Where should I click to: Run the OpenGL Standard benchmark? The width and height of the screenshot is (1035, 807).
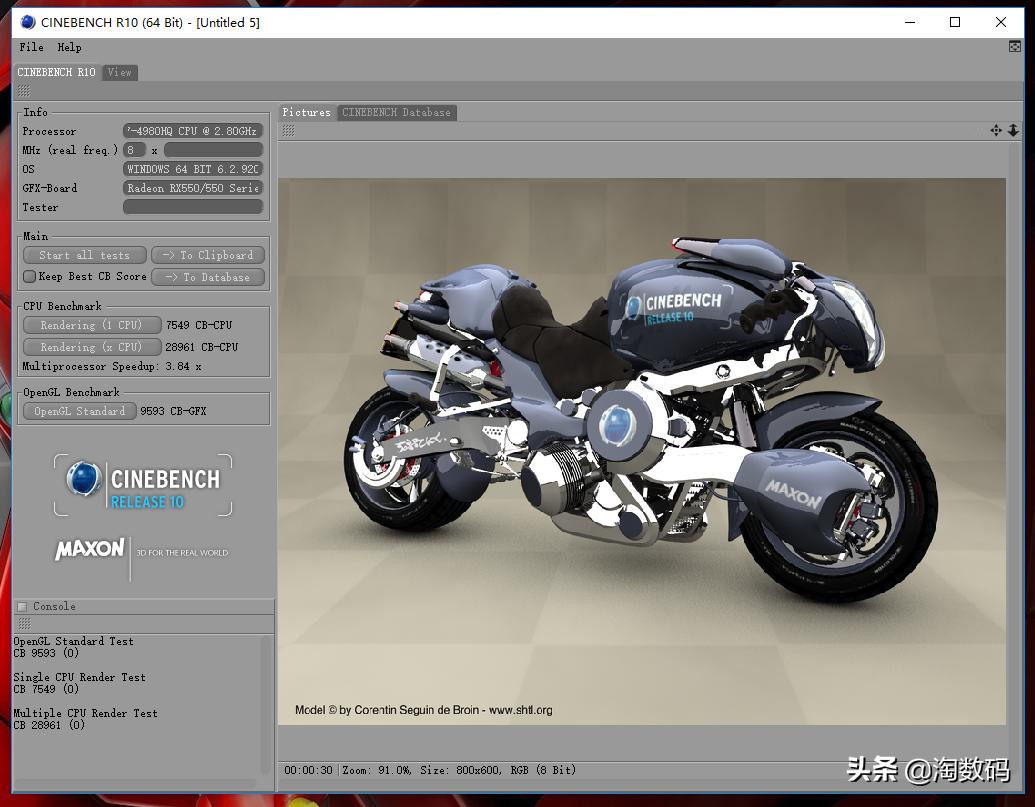[79, 411]
